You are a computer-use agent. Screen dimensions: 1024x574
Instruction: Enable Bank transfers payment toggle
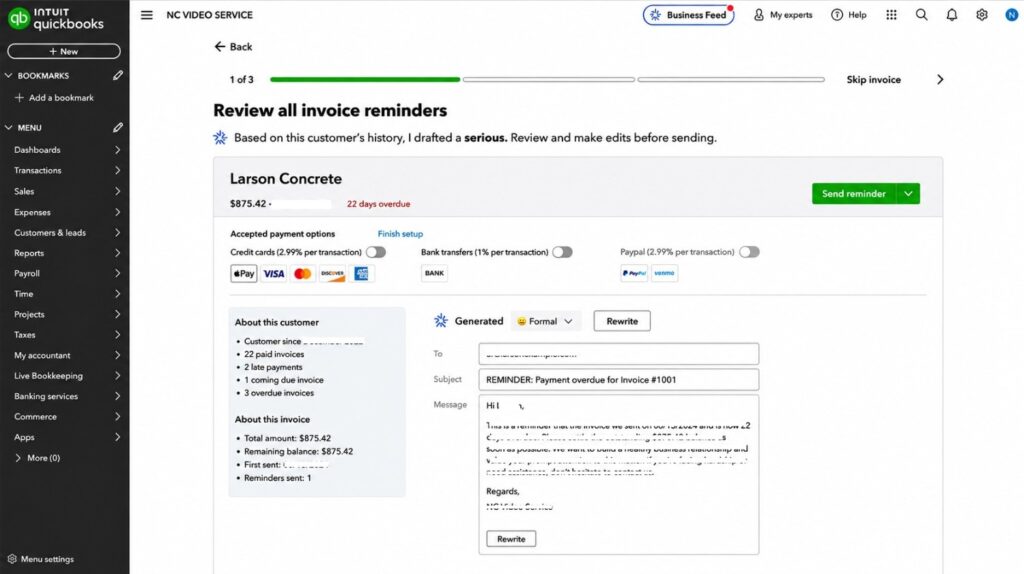tap(562, 252)
